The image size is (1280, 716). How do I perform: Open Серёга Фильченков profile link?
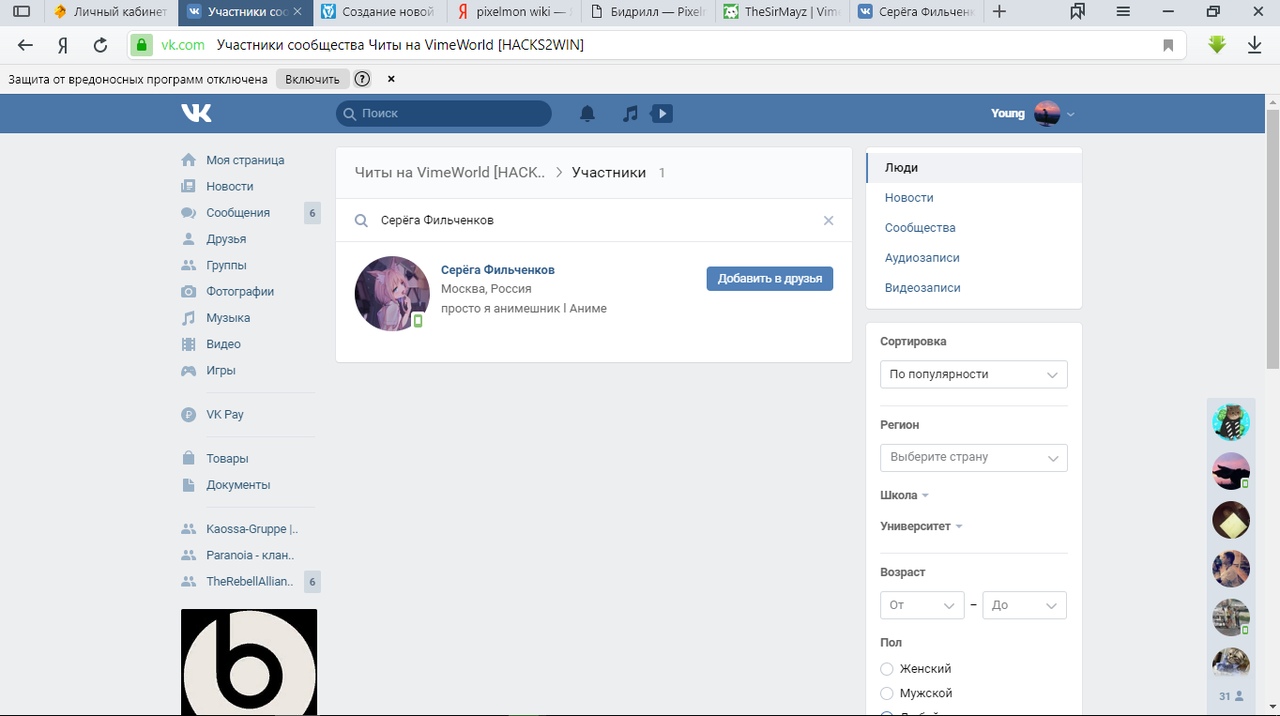click(x=497, y=270)
